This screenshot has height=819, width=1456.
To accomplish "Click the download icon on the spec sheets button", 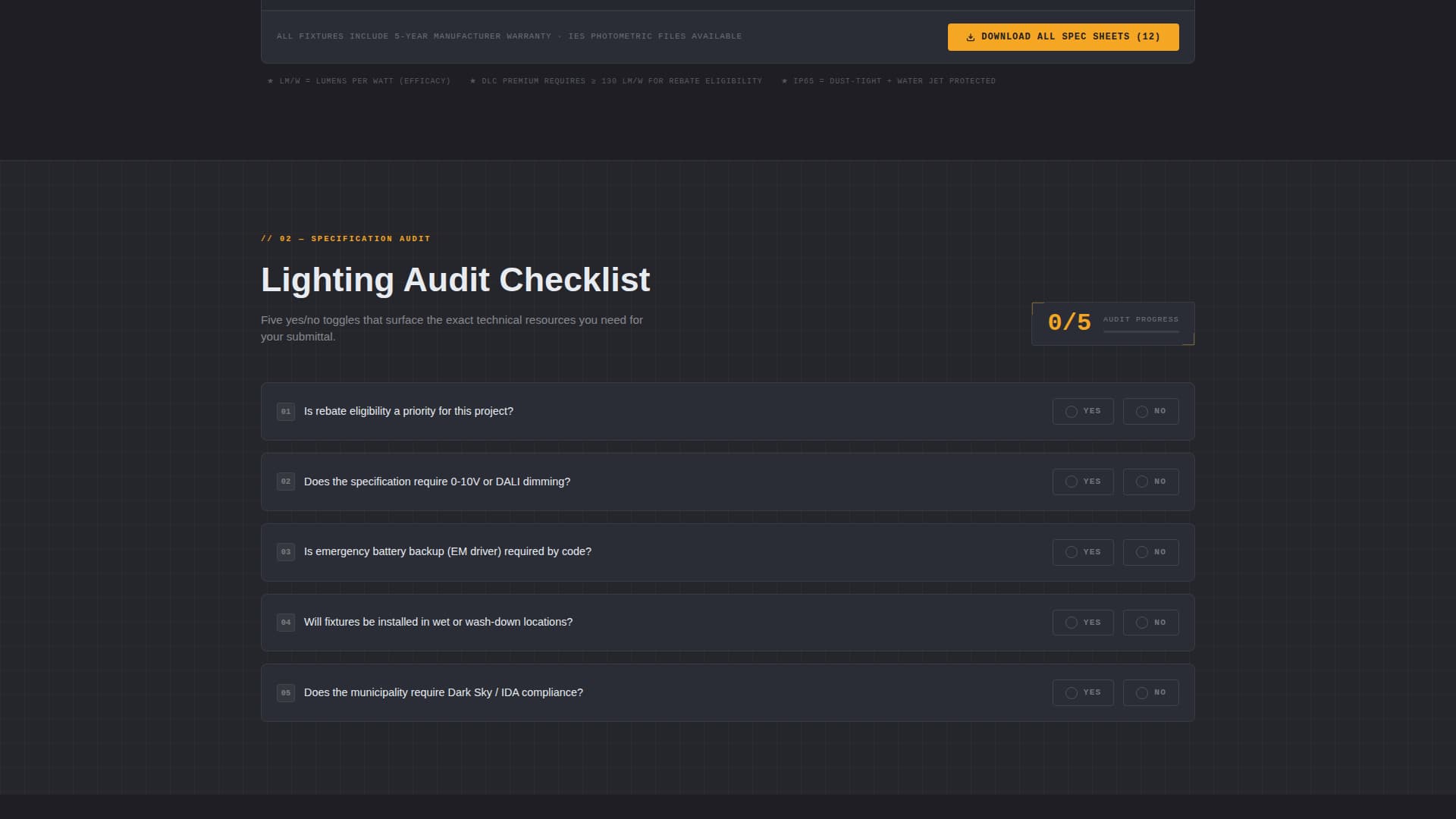I will (971, 36).
